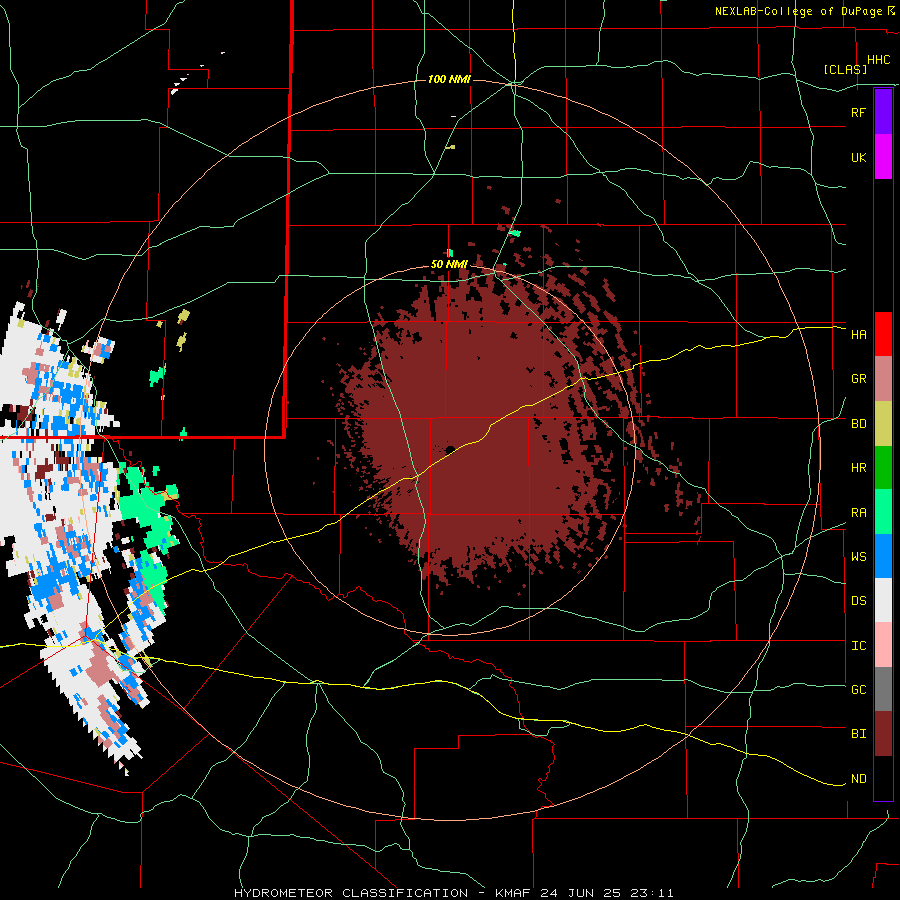Click the GR legend label
Viewport: 900px width, 900px height.
858,379
